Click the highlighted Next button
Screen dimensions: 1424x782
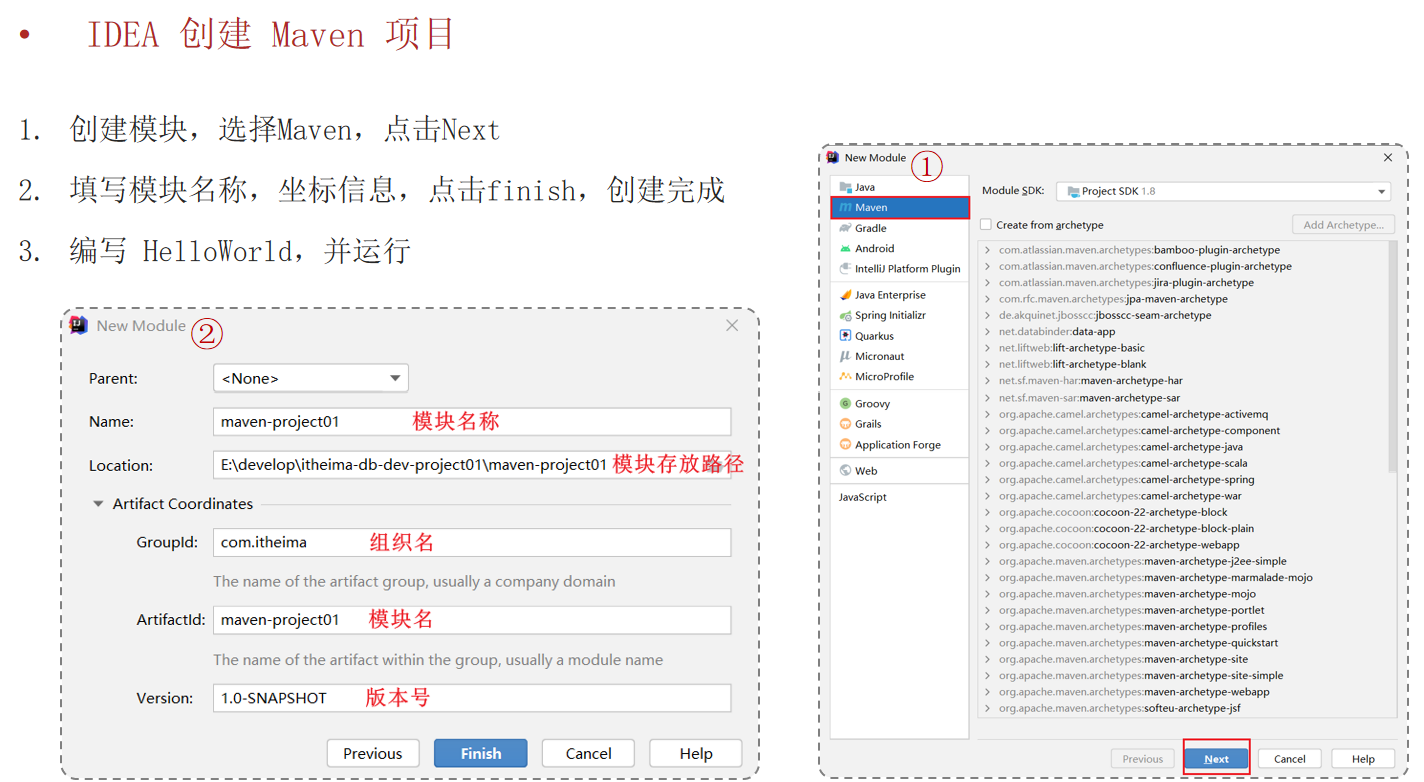[x=1216, y=758]
